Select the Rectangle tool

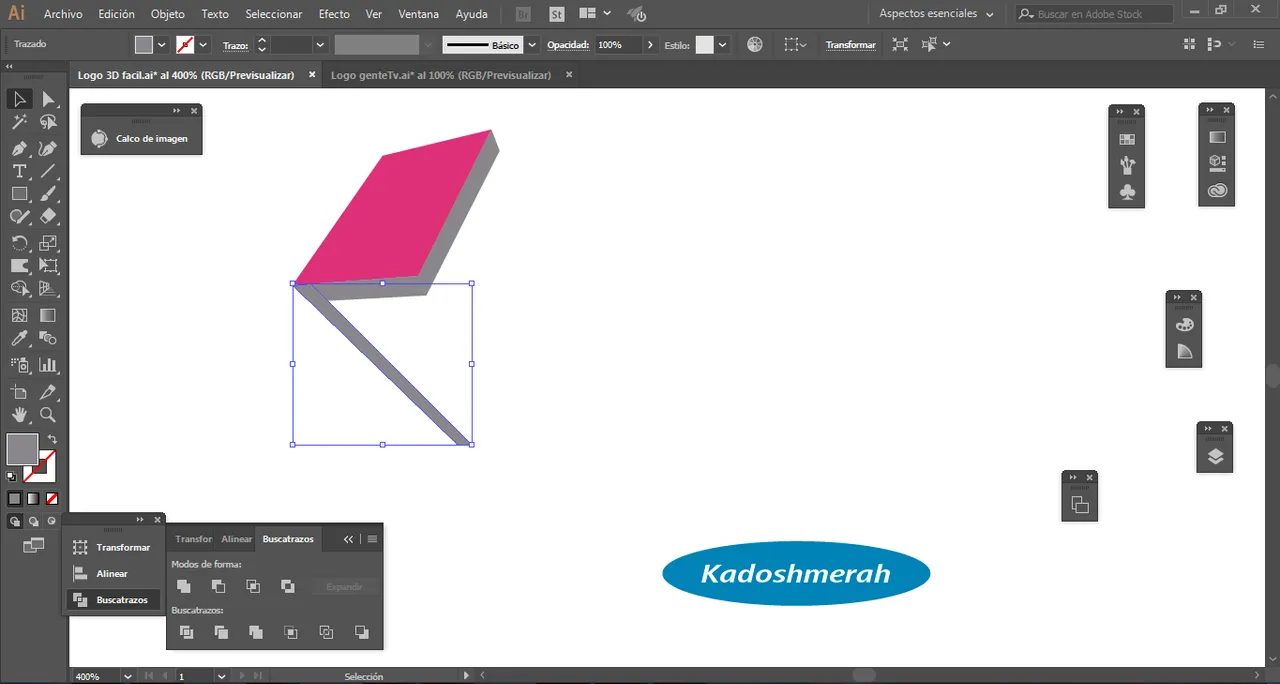pyautogui.click(x=19, y=194)
